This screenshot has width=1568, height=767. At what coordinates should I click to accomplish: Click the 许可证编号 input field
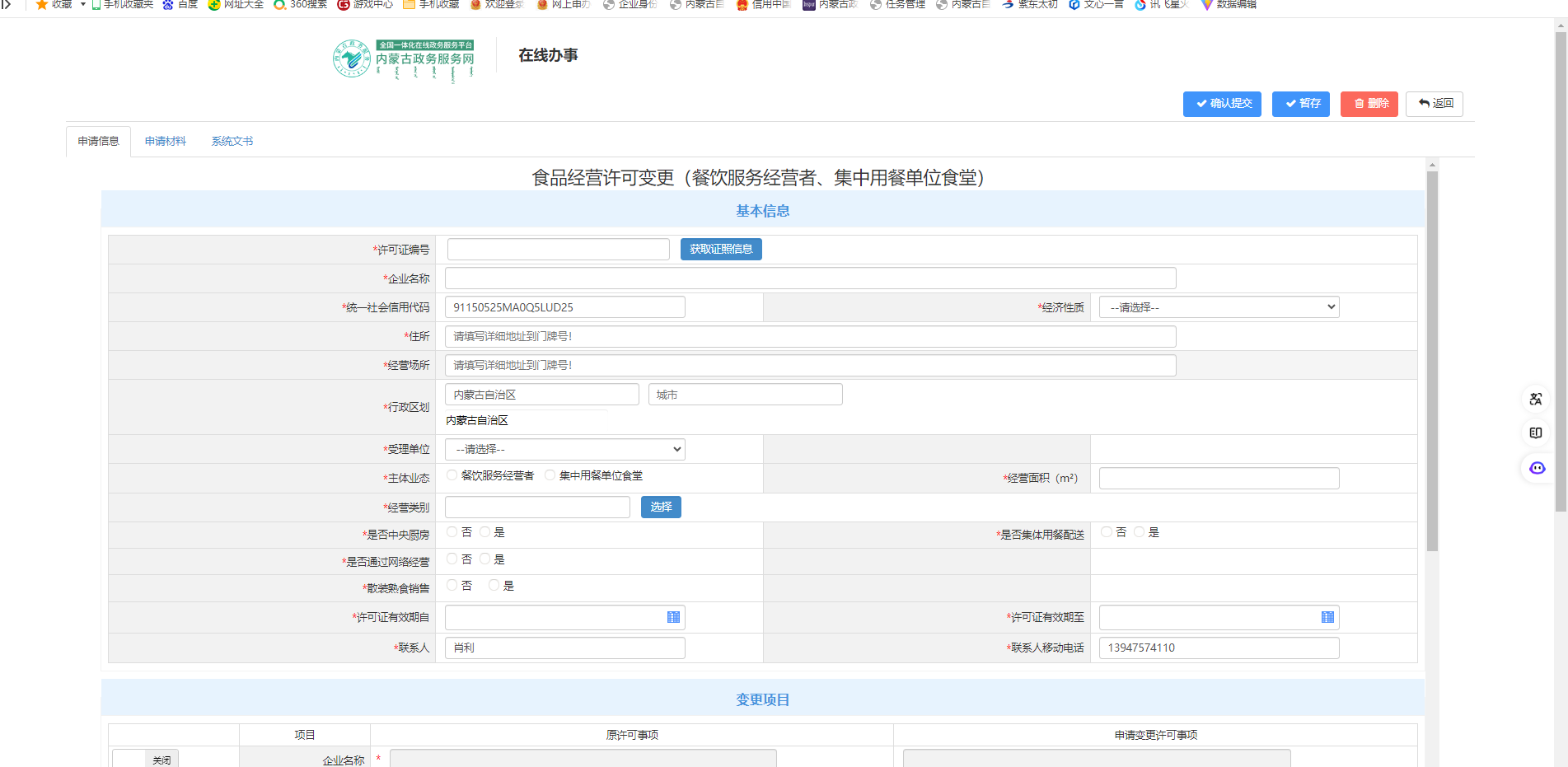pyautogui.click(x=558, y=249)
